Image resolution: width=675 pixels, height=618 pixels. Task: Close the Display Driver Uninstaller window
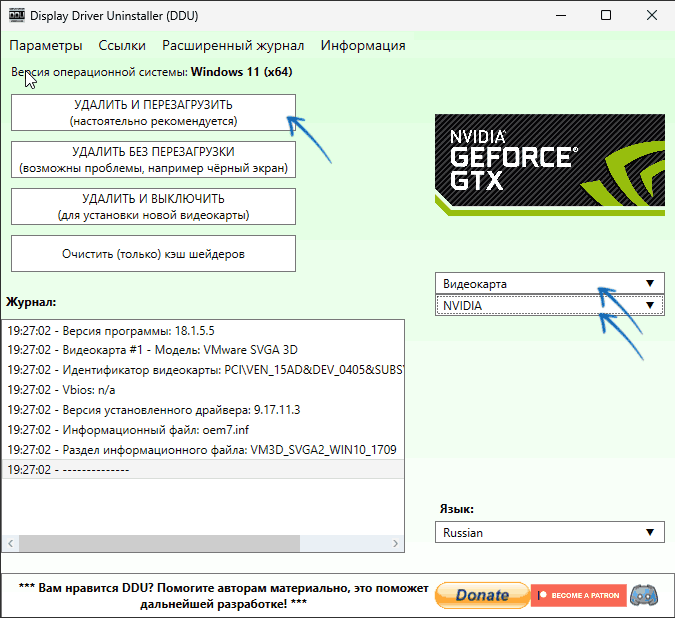click(652, 15)
